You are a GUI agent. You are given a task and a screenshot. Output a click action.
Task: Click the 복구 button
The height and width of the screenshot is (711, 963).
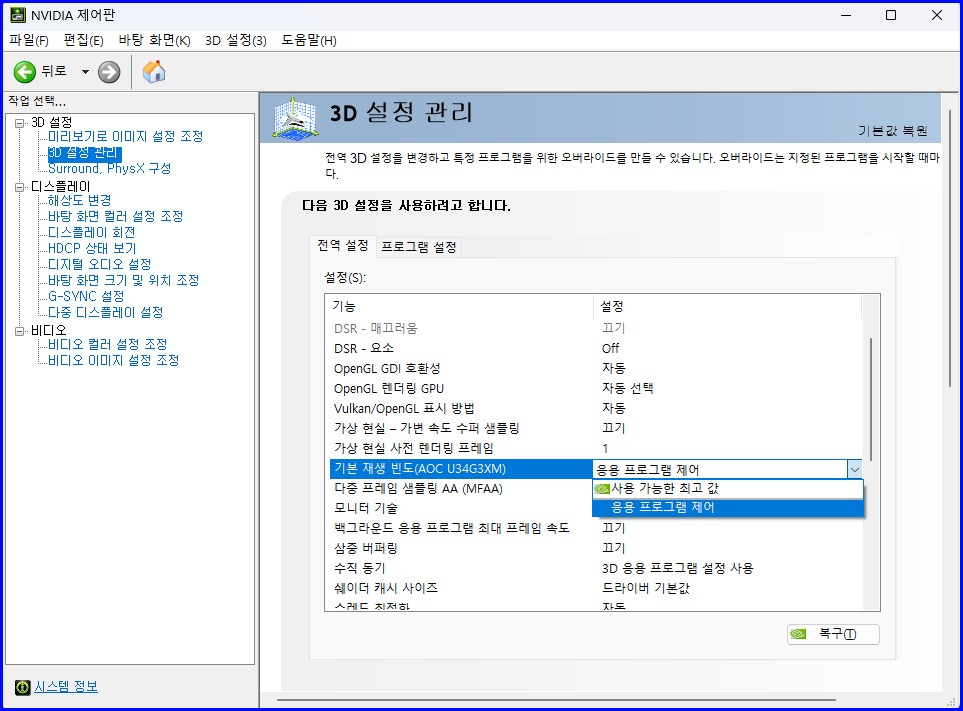tap(833, 634)
